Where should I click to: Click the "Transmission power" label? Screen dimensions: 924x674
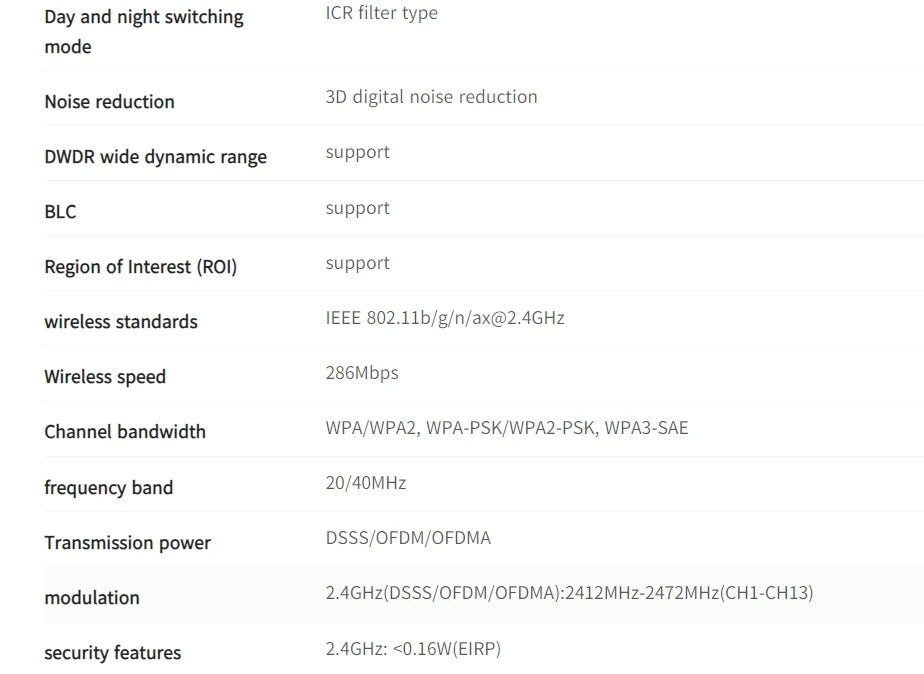coord(127,543)
